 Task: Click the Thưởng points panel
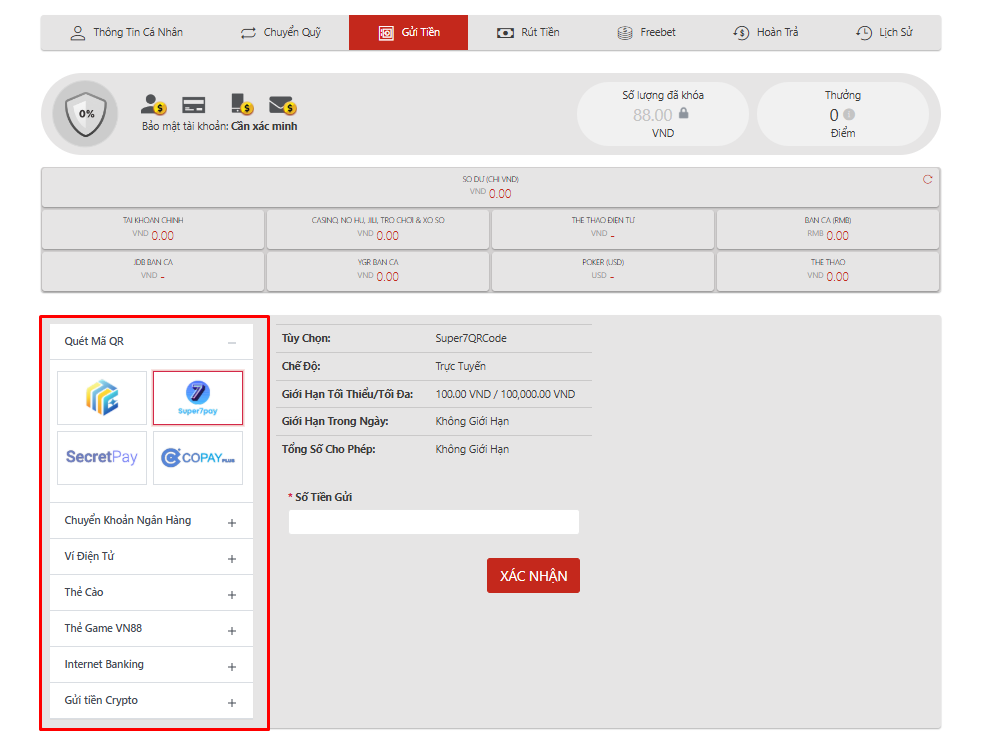coord(842,114)
